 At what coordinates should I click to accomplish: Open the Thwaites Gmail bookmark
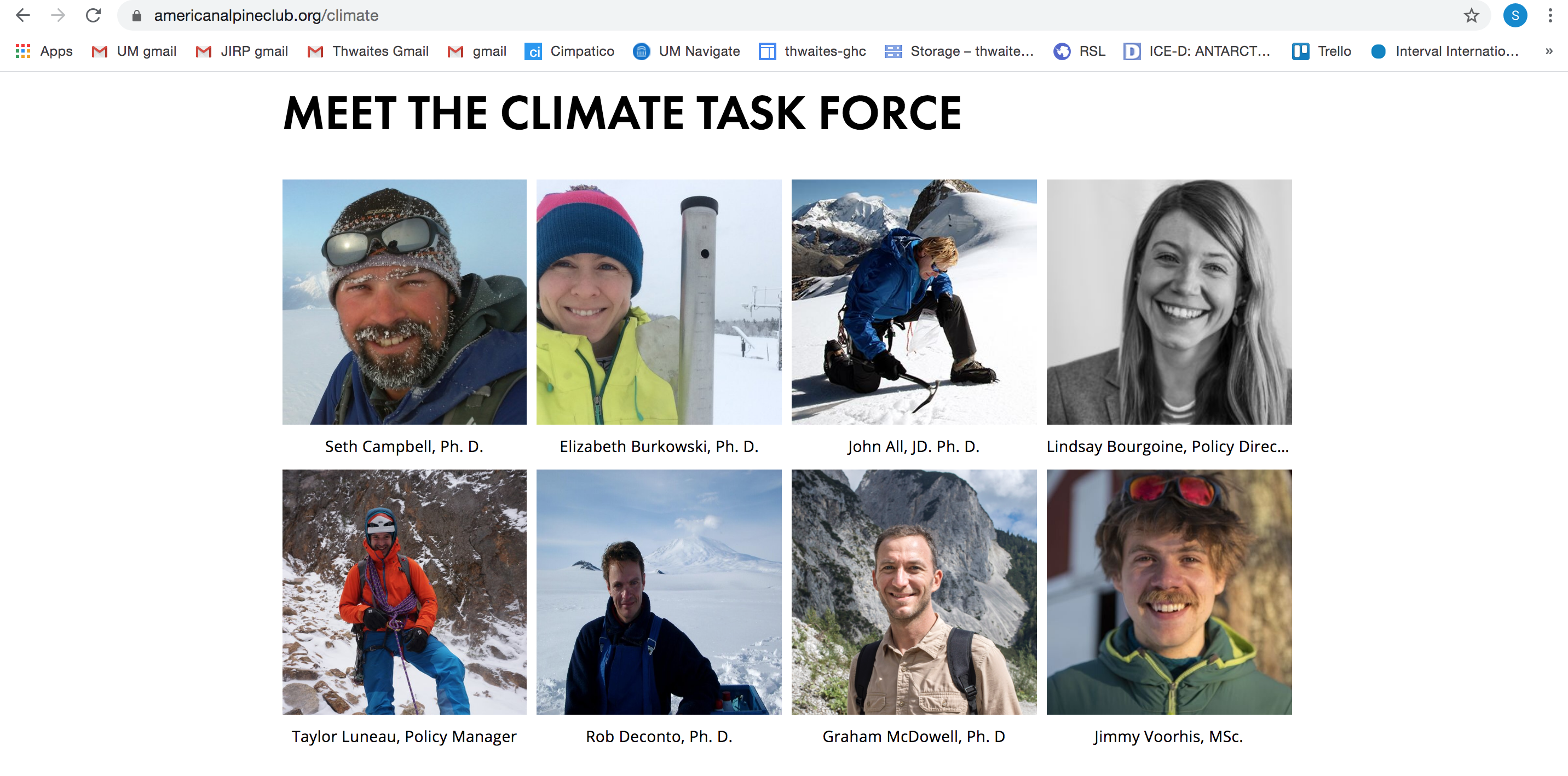click(x=368, y=51)
